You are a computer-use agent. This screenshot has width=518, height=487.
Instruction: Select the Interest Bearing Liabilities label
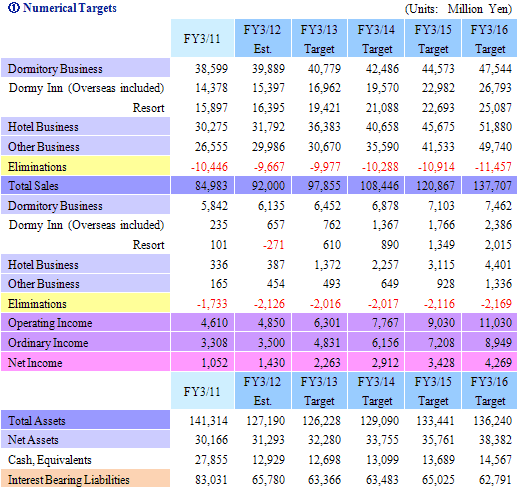pyautogui.click(x=85, y=479)
